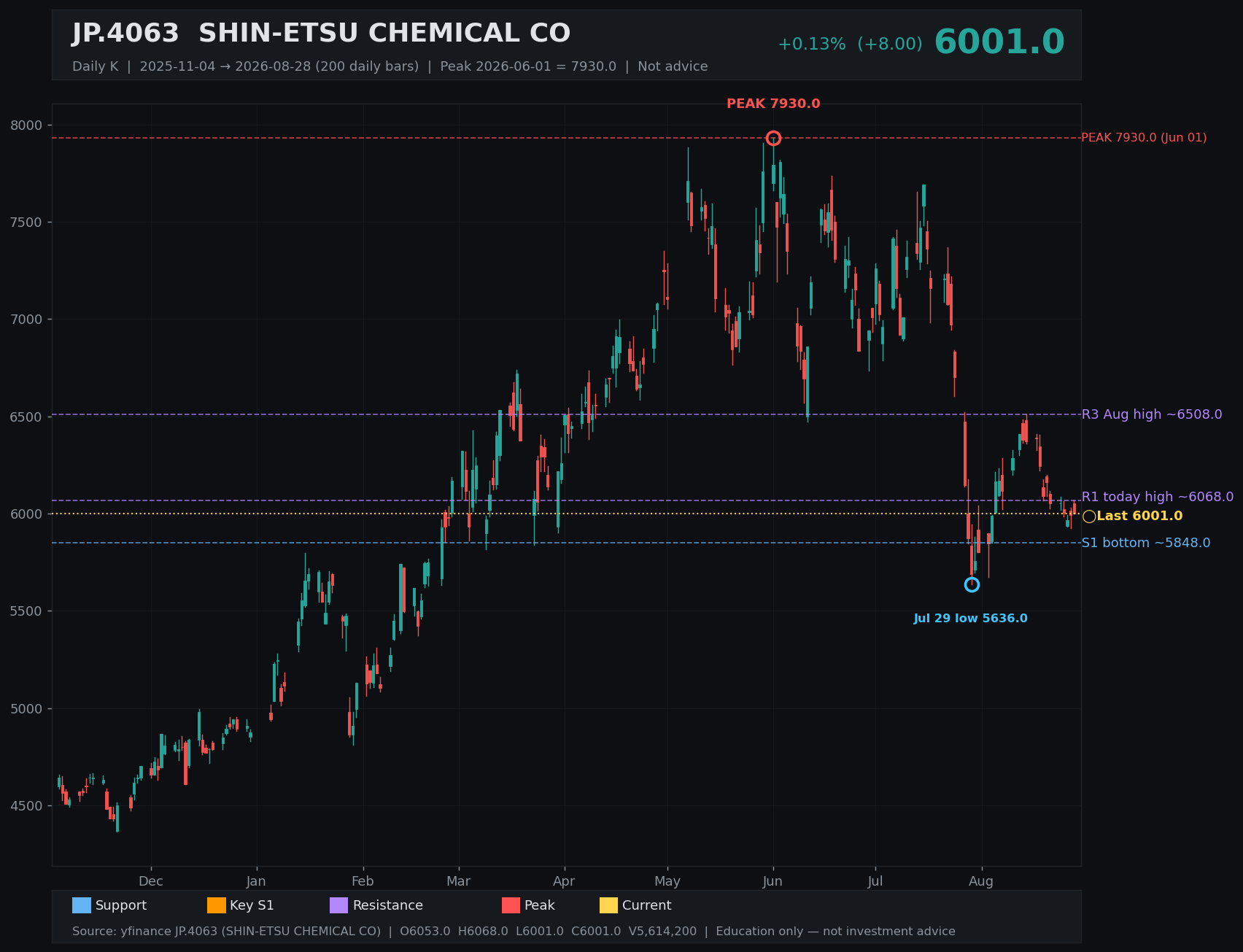
Task: Click the "Support" legend label
Action: (x=121, y=905)
